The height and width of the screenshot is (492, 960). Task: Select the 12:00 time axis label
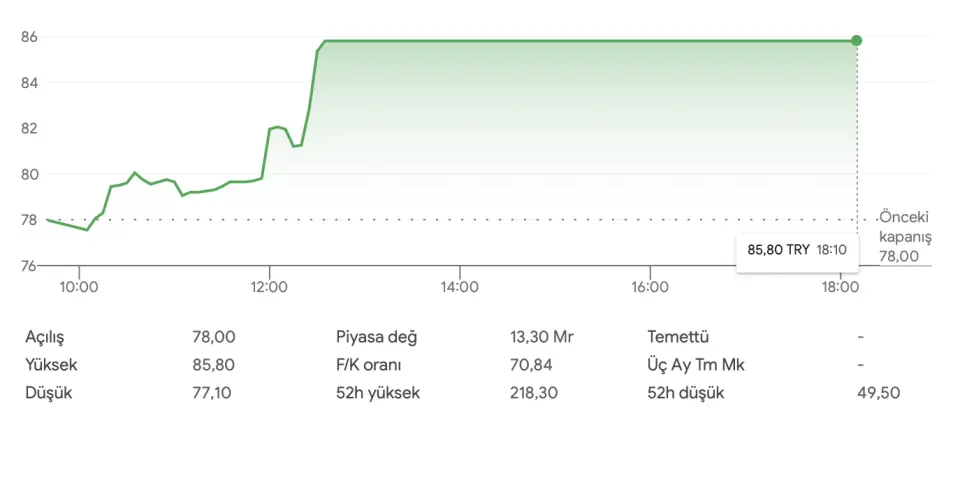click(x=269, y=288)
